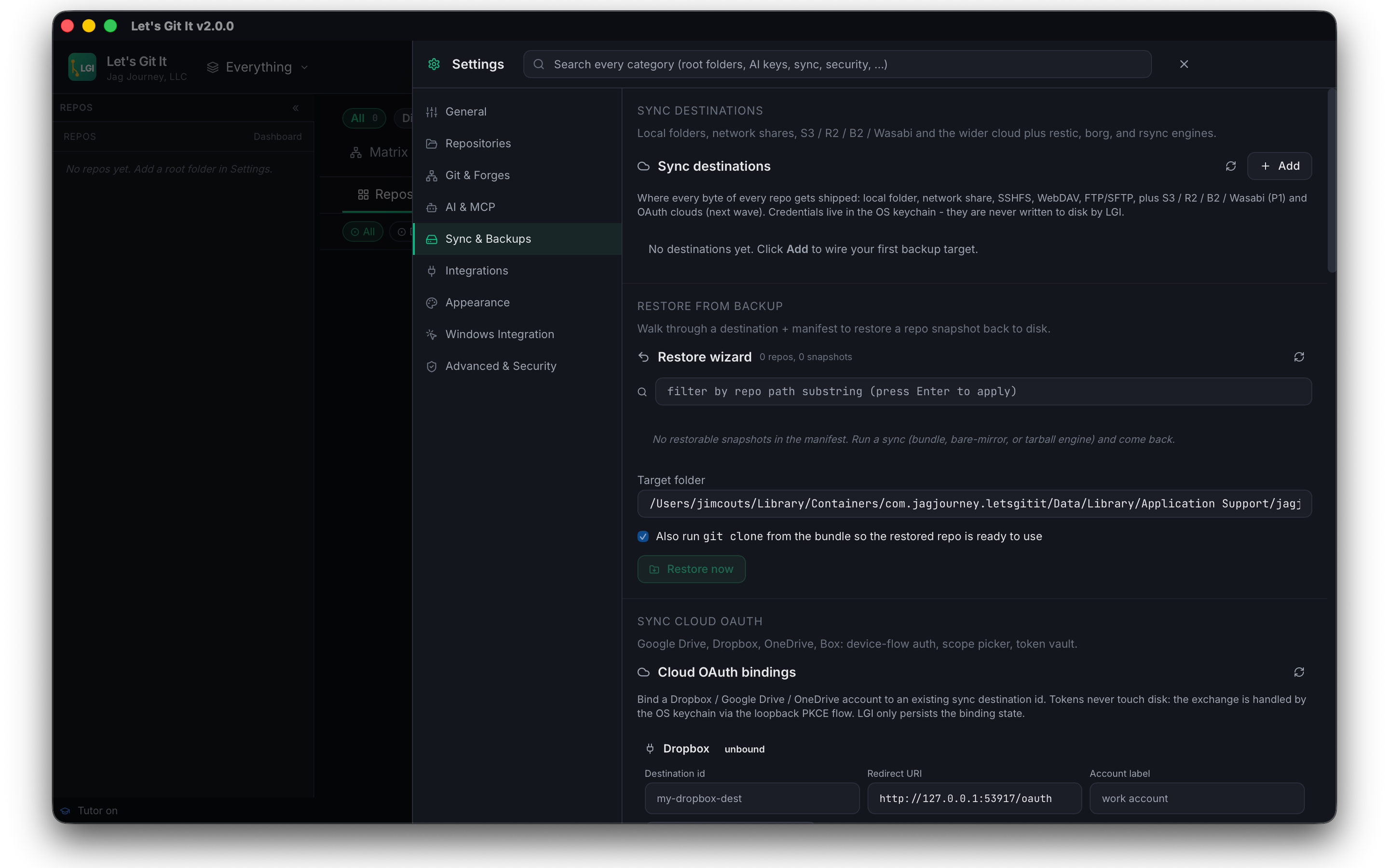The width and height of the screenshot is (1389, 868).
Task: Click the Dropbox unbound status badge
Action: 745,749
